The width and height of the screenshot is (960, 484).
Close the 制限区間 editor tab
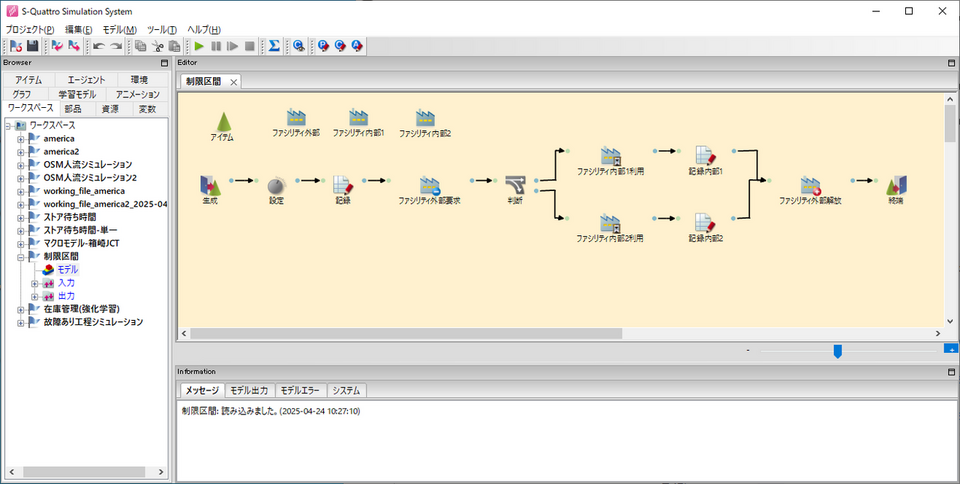pos(233,82)
